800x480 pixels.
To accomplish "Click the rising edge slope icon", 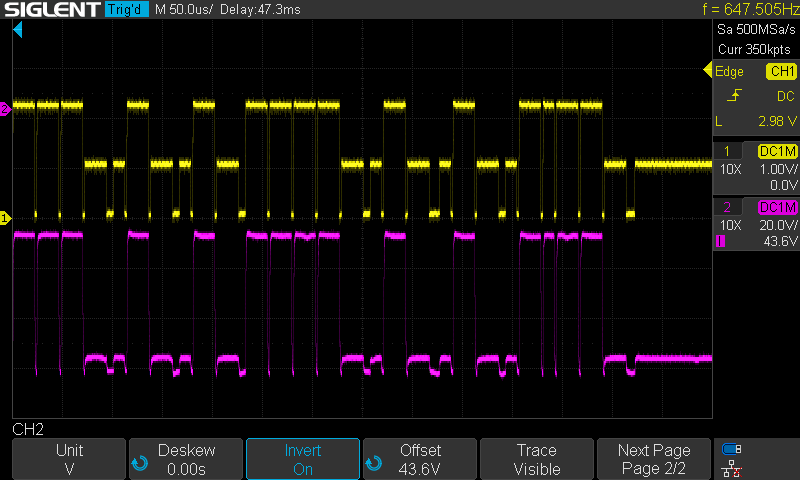I will pos(734,95).
